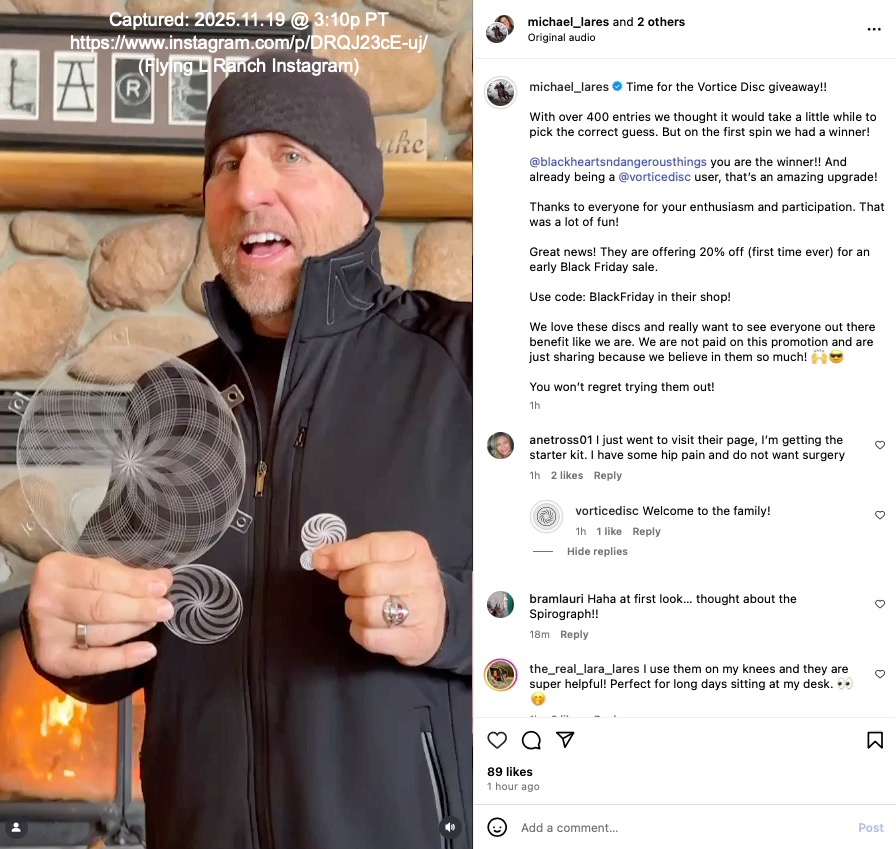Mute the video with the speaker icon
Viewport: 896px width, 849px height.
click(x=450, y=827)
